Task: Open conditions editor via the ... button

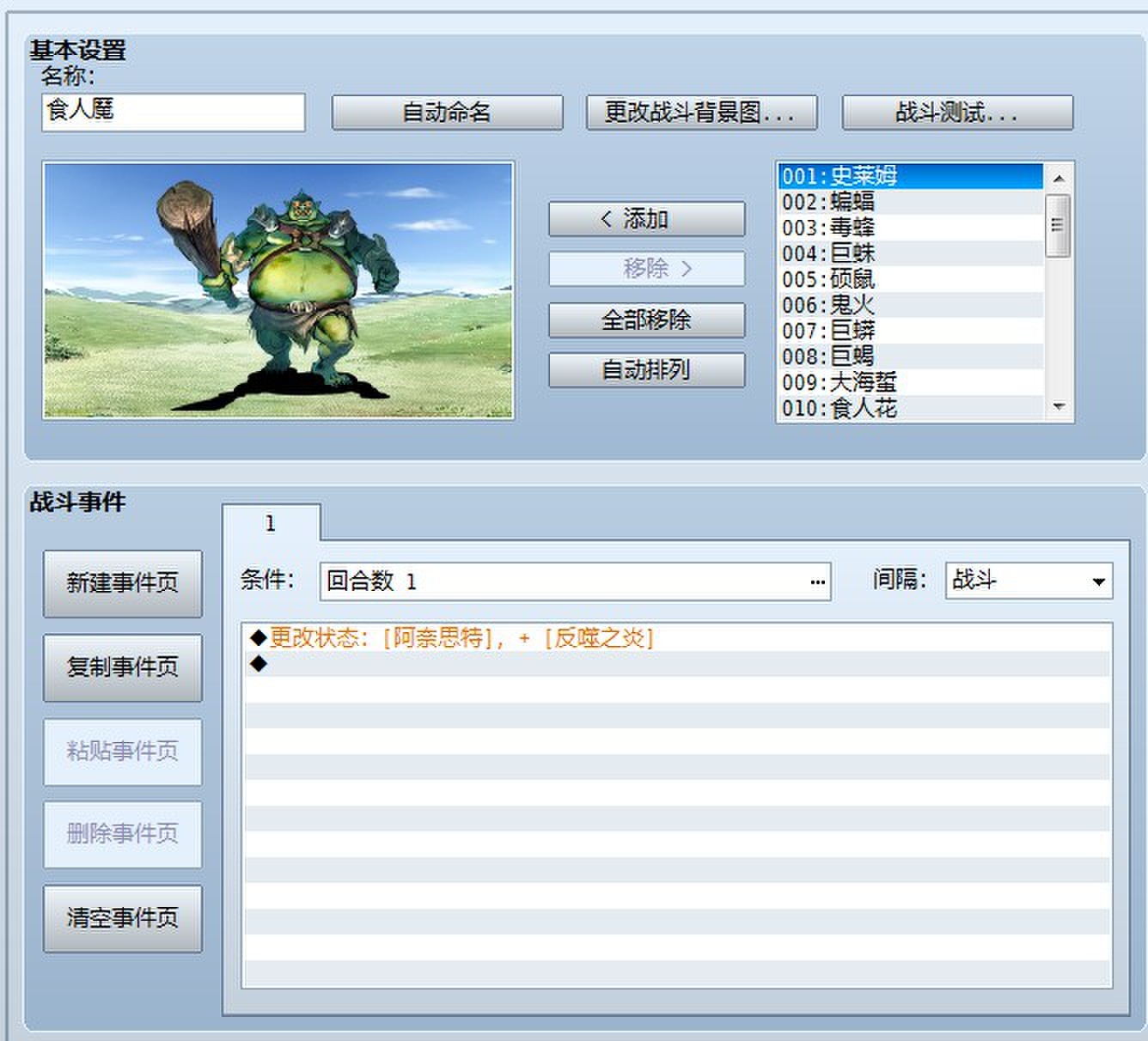Action: pos(818,582)
